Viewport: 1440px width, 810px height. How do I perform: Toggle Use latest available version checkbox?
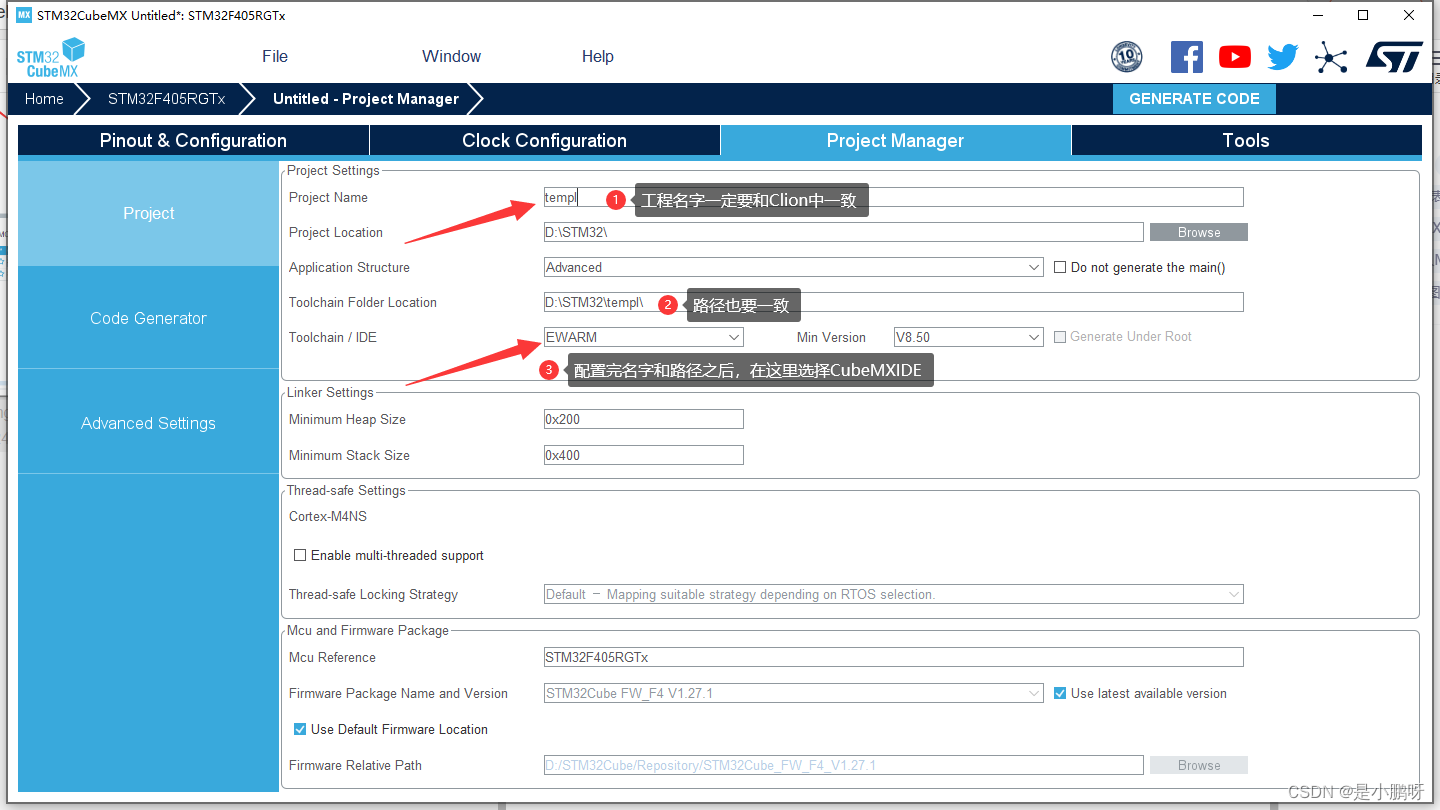1061,693
